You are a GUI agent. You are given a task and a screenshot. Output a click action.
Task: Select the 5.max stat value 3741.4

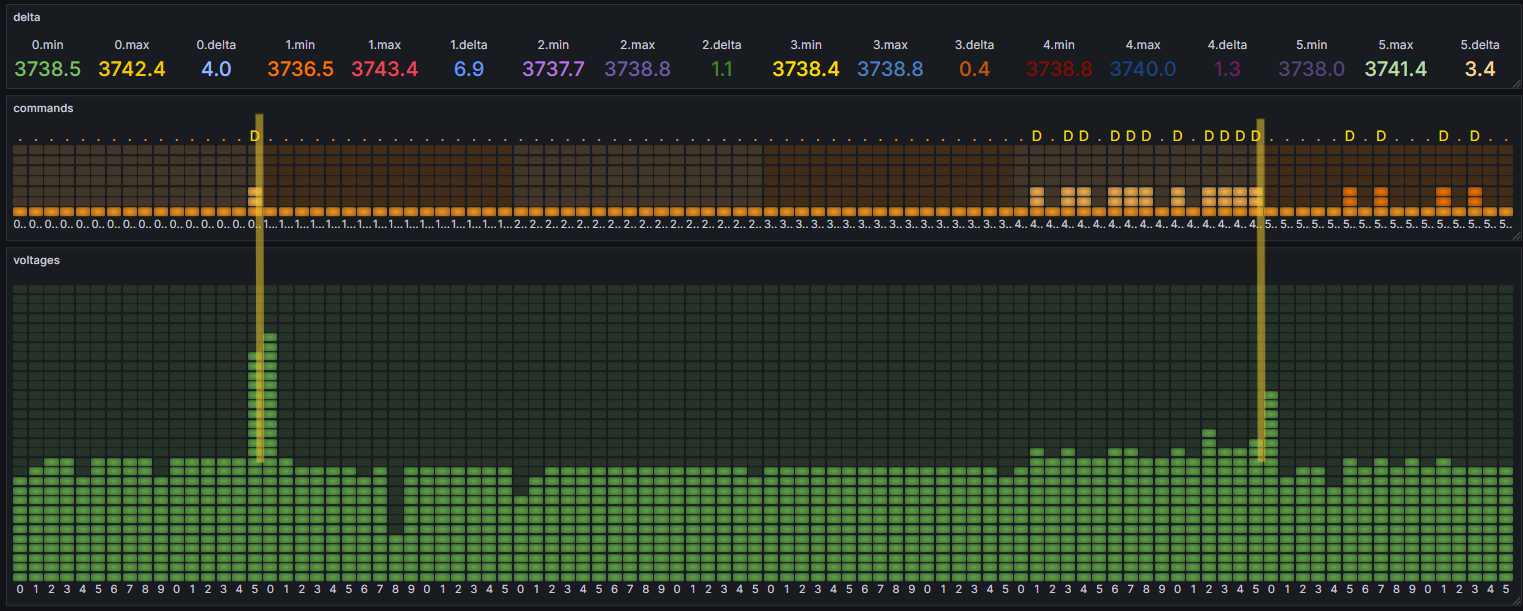pos(1395,69)
